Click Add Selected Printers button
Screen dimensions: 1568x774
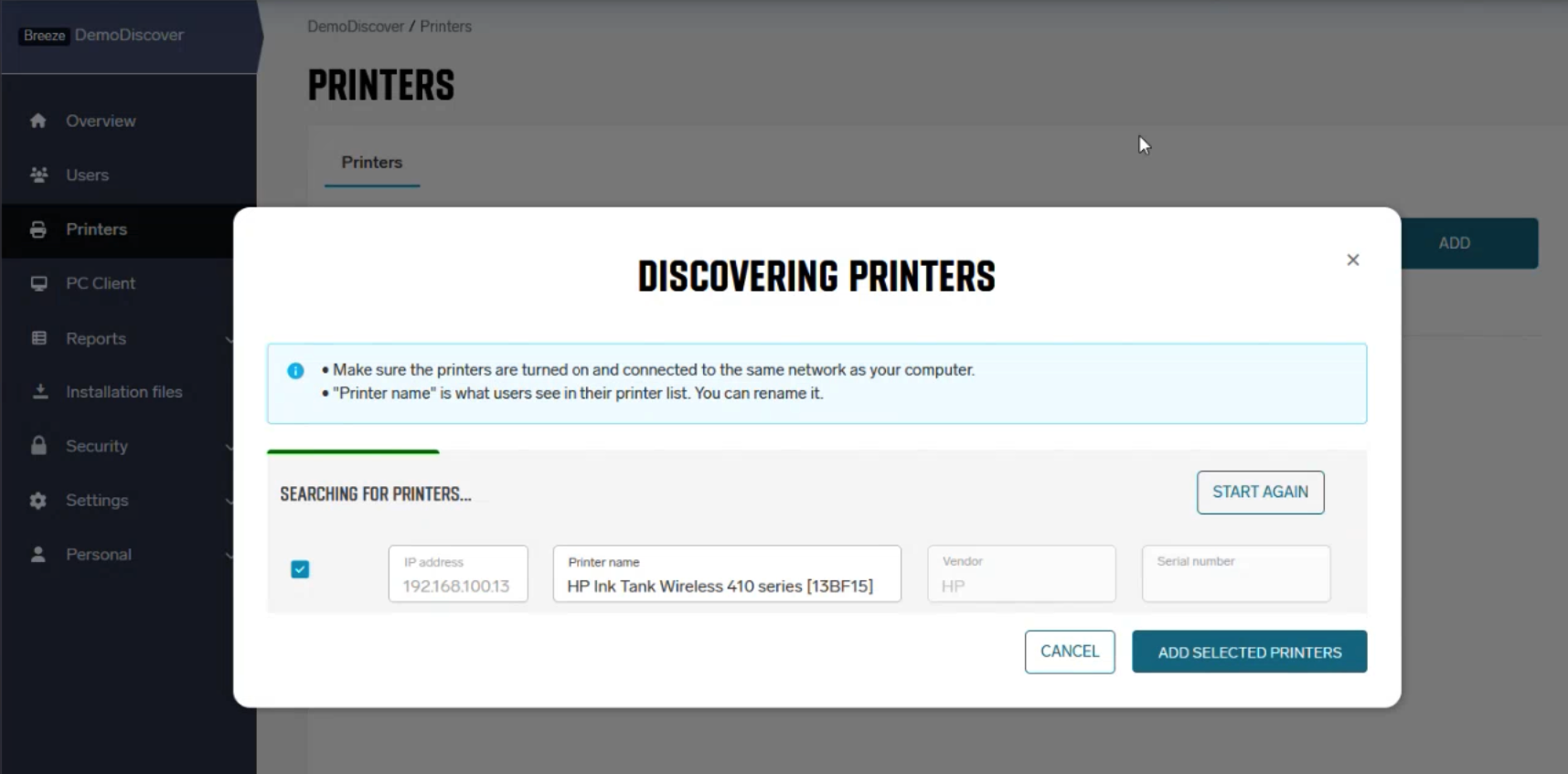(1249, 652)
